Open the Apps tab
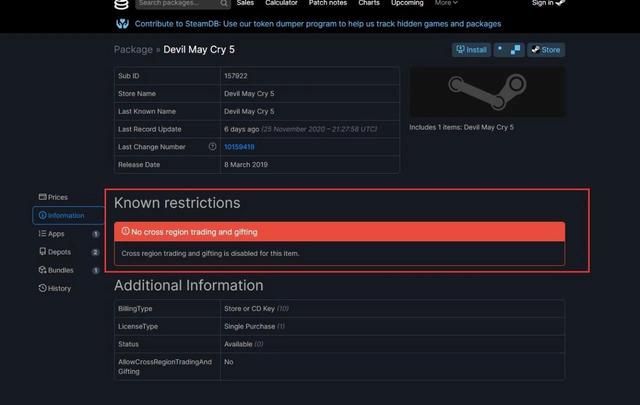 (68, 234)
